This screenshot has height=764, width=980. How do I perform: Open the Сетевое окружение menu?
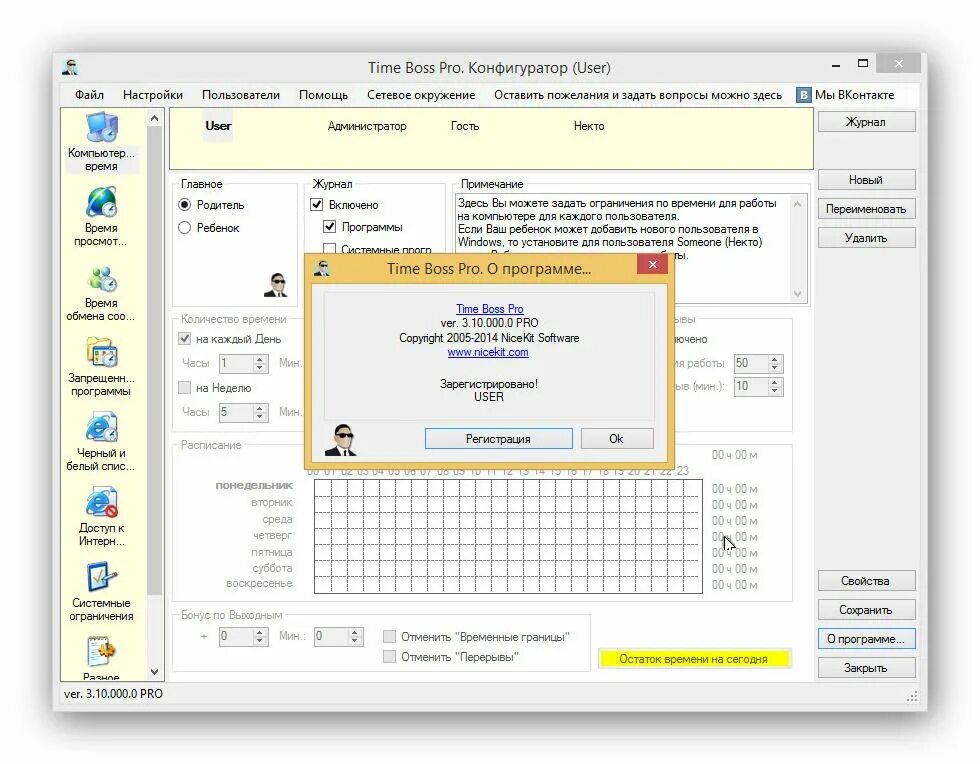pyautogui.click(x=421, y=95)
